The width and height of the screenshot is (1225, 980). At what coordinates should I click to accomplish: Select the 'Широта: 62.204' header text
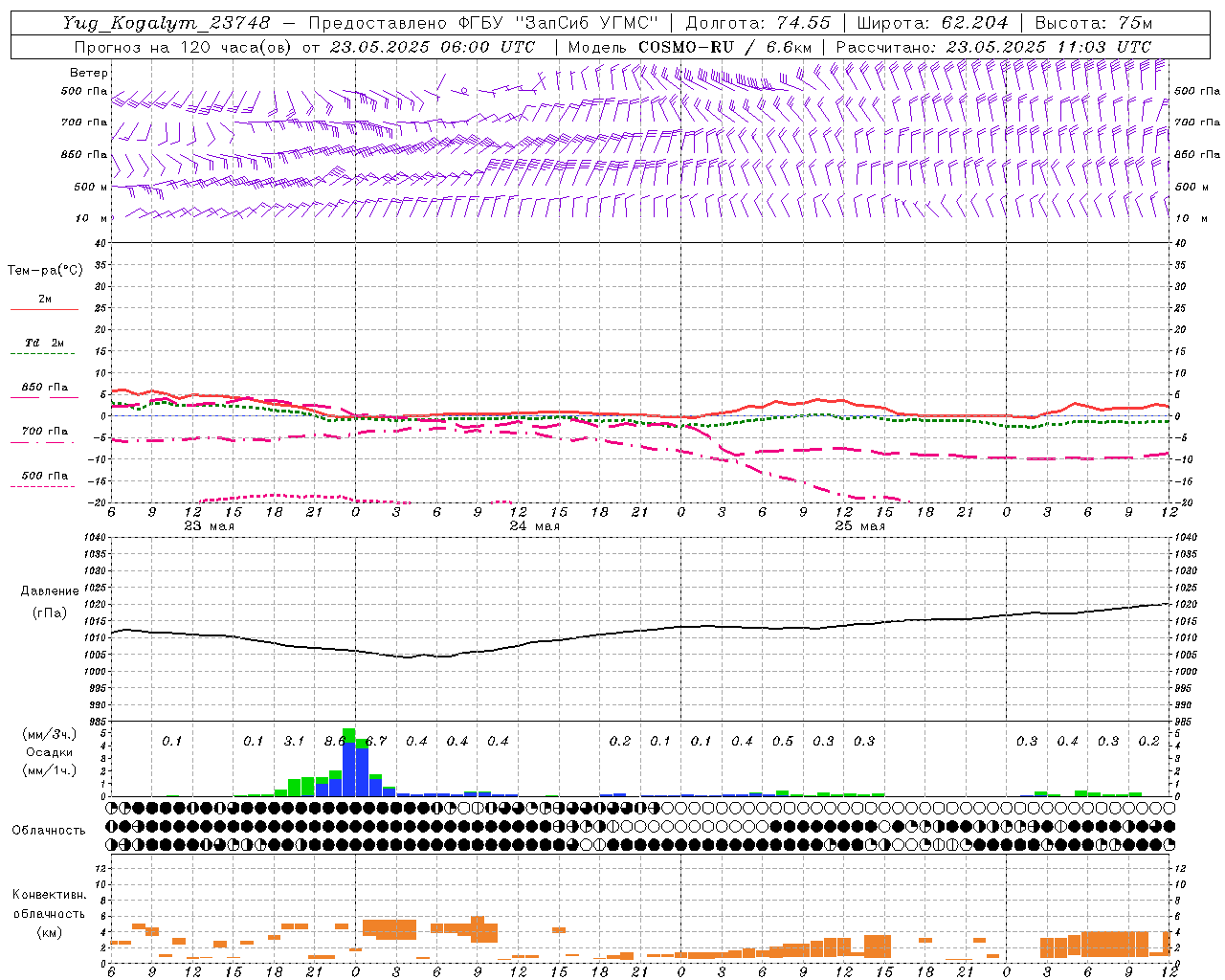(x=932, y=23)
